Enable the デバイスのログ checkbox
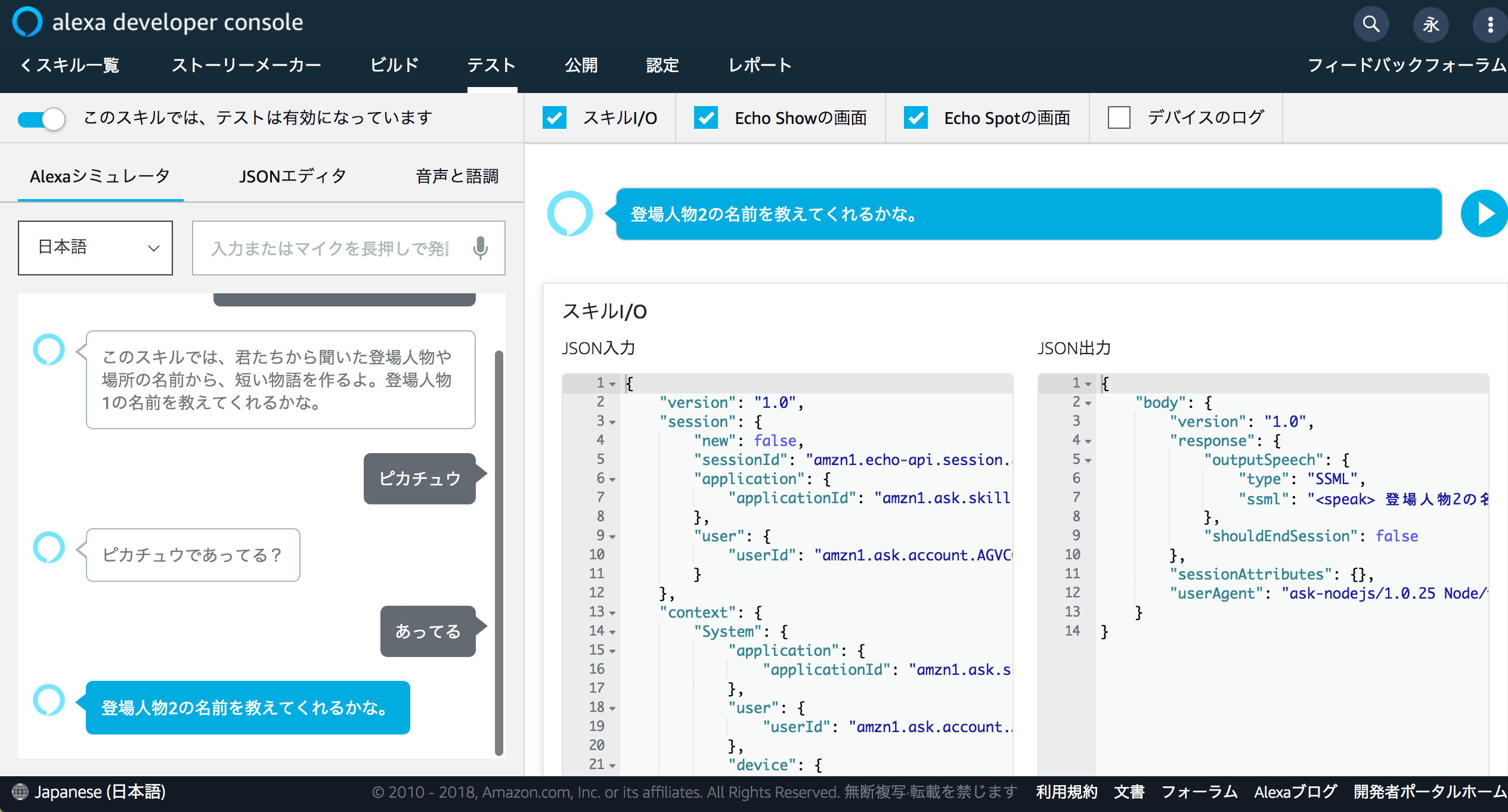 coord(1119,117)
